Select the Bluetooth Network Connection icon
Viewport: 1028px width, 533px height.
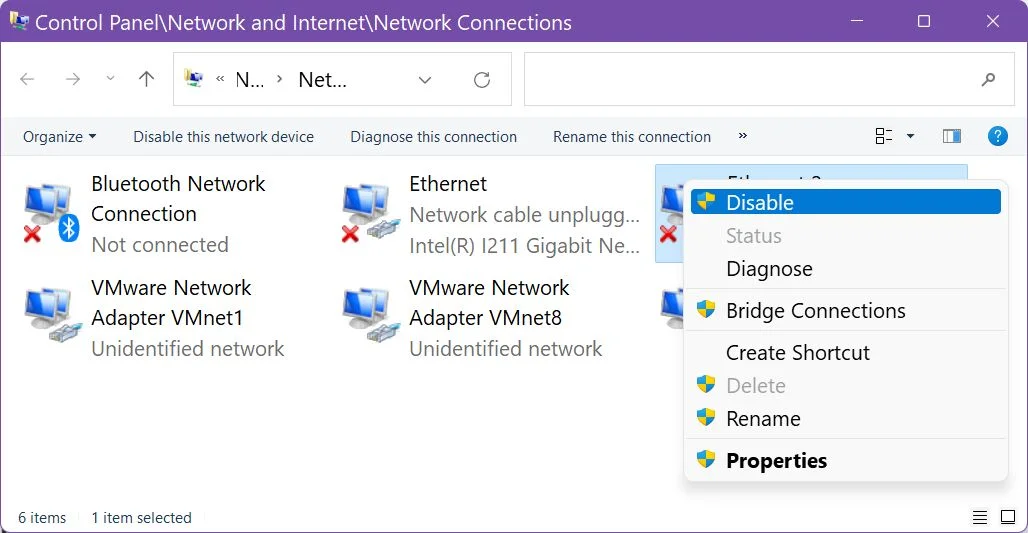[x=51, y=214]
